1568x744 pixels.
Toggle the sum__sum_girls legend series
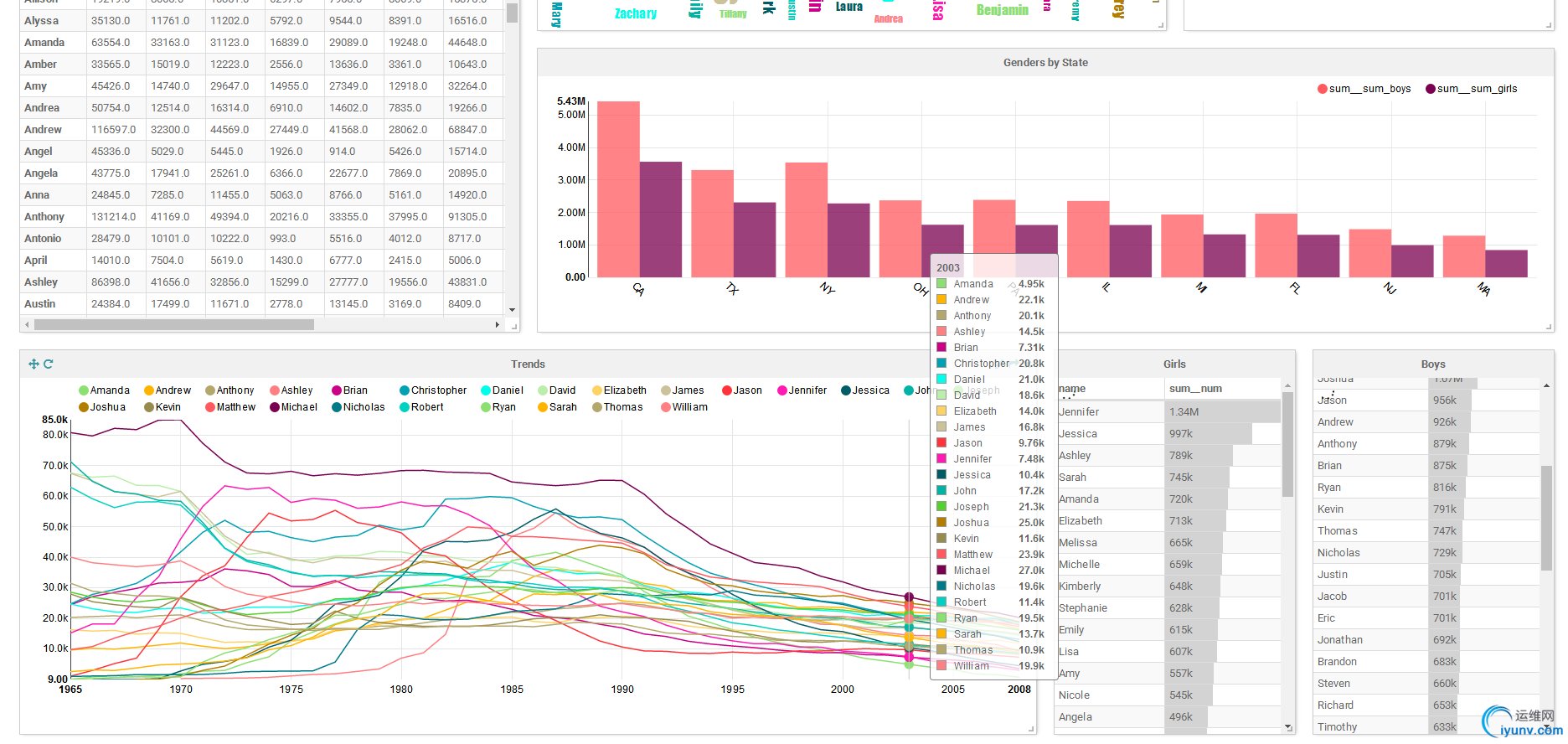[x=1472, y=89]
